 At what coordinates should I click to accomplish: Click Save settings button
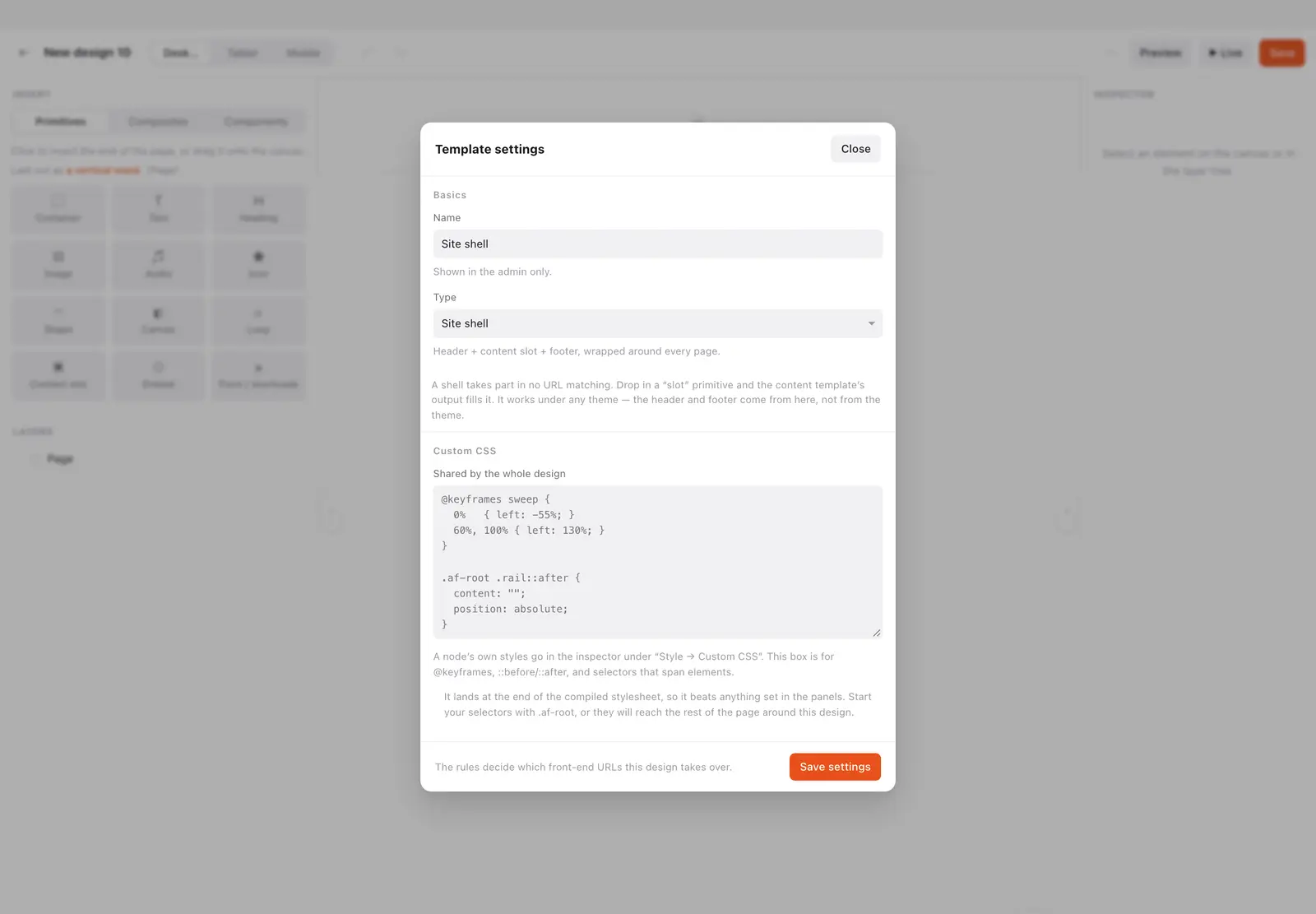835,767
